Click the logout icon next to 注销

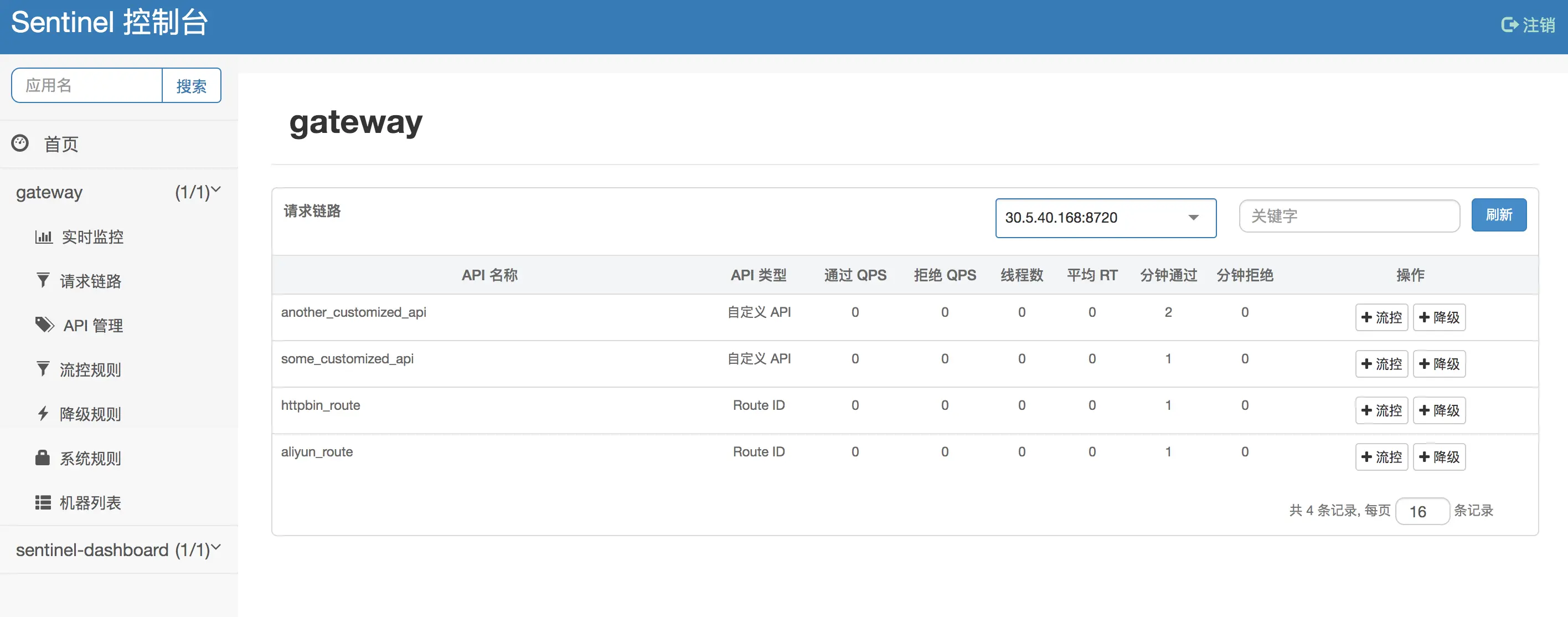[1510, 24]
